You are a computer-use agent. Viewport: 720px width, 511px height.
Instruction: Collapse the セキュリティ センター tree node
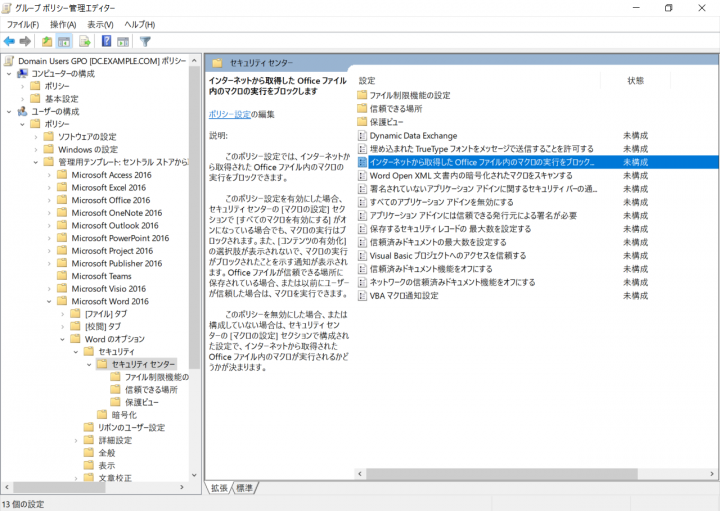[x=89, y=365]
